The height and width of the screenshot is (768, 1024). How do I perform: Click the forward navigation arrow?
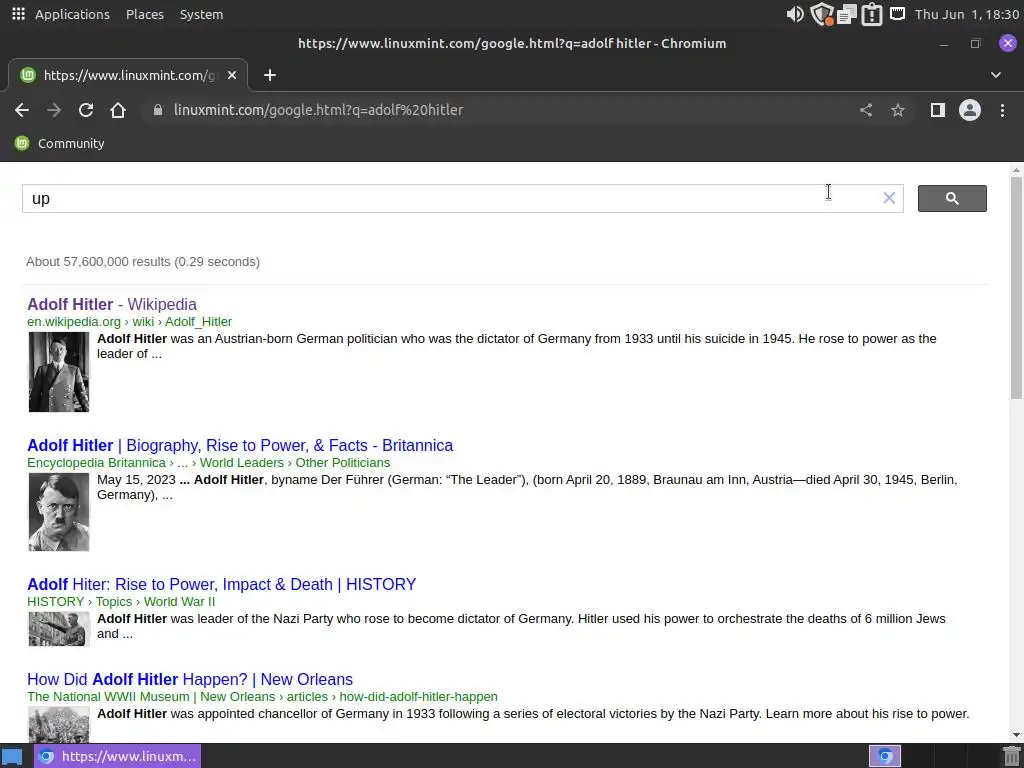click(x=54, y=110)
